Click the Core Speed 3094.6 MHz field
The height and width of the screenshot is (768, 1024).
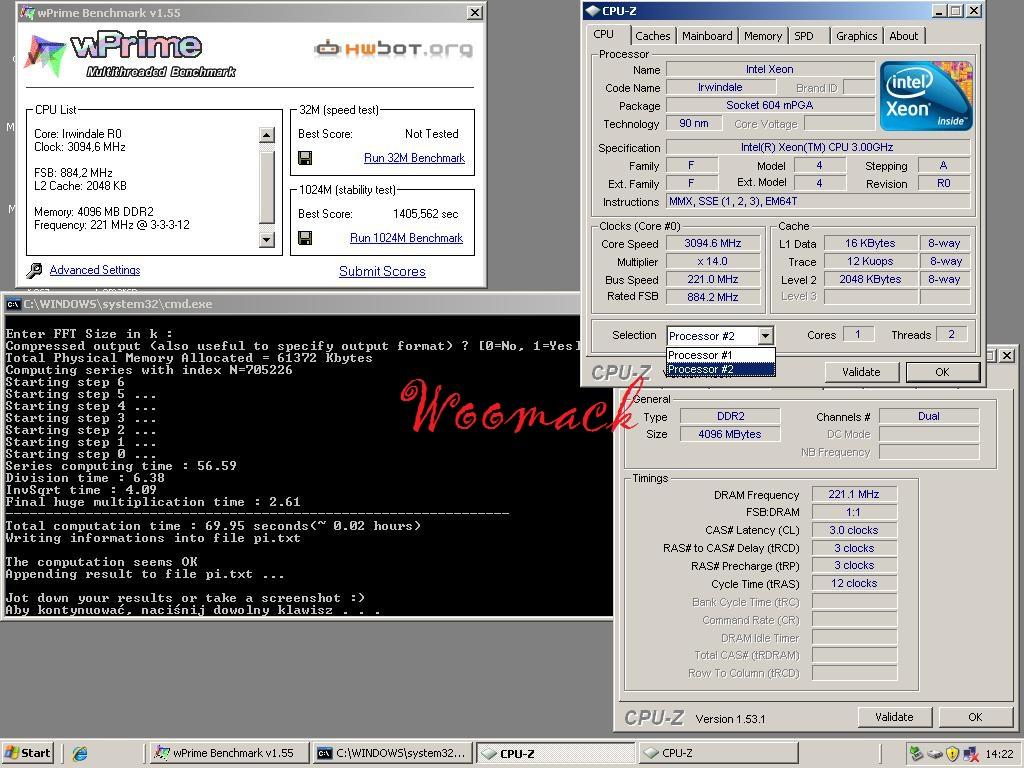pos(712,243)
